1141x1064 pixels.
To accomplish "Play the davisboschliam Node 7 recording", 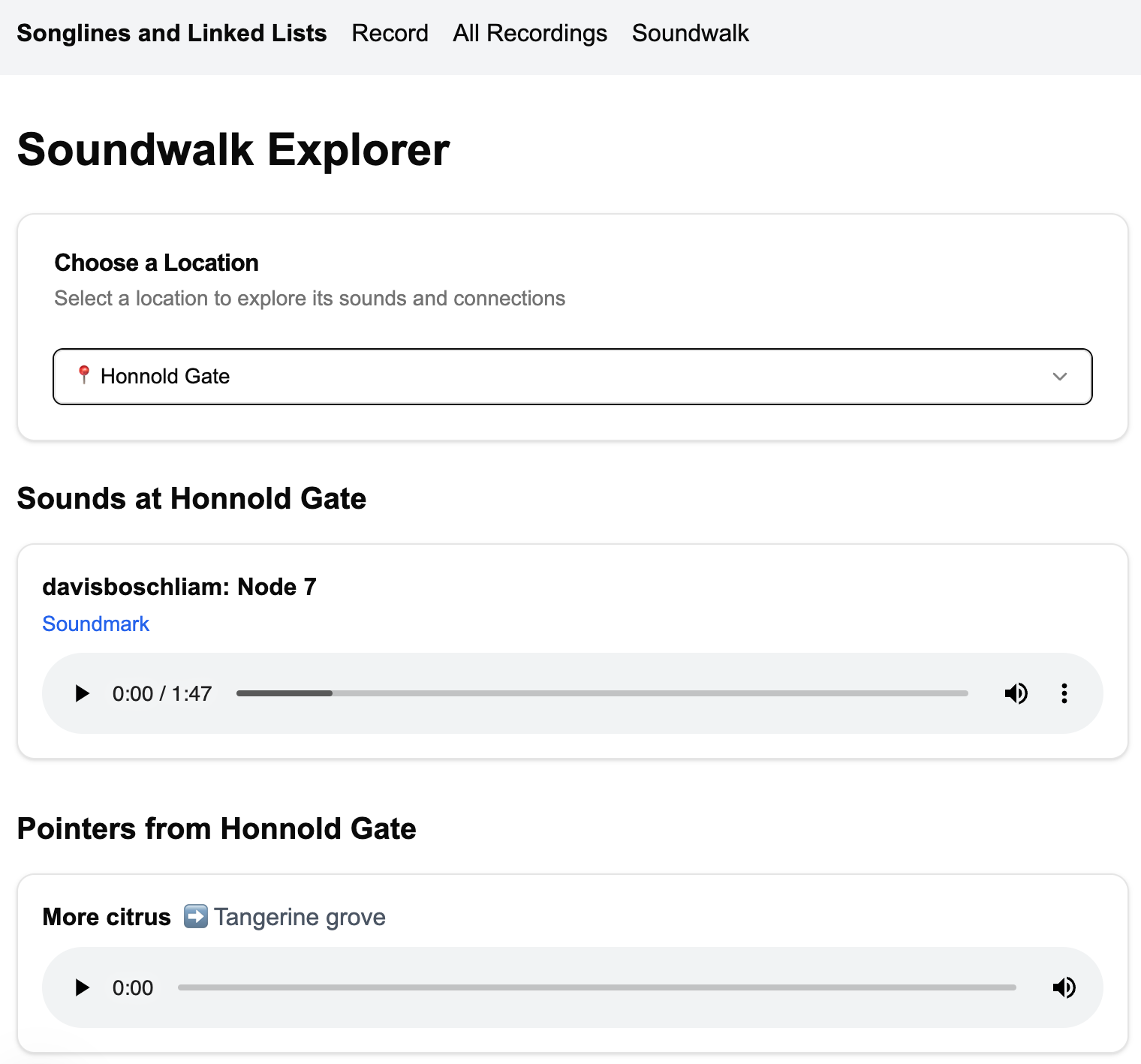I will [83, 693].
